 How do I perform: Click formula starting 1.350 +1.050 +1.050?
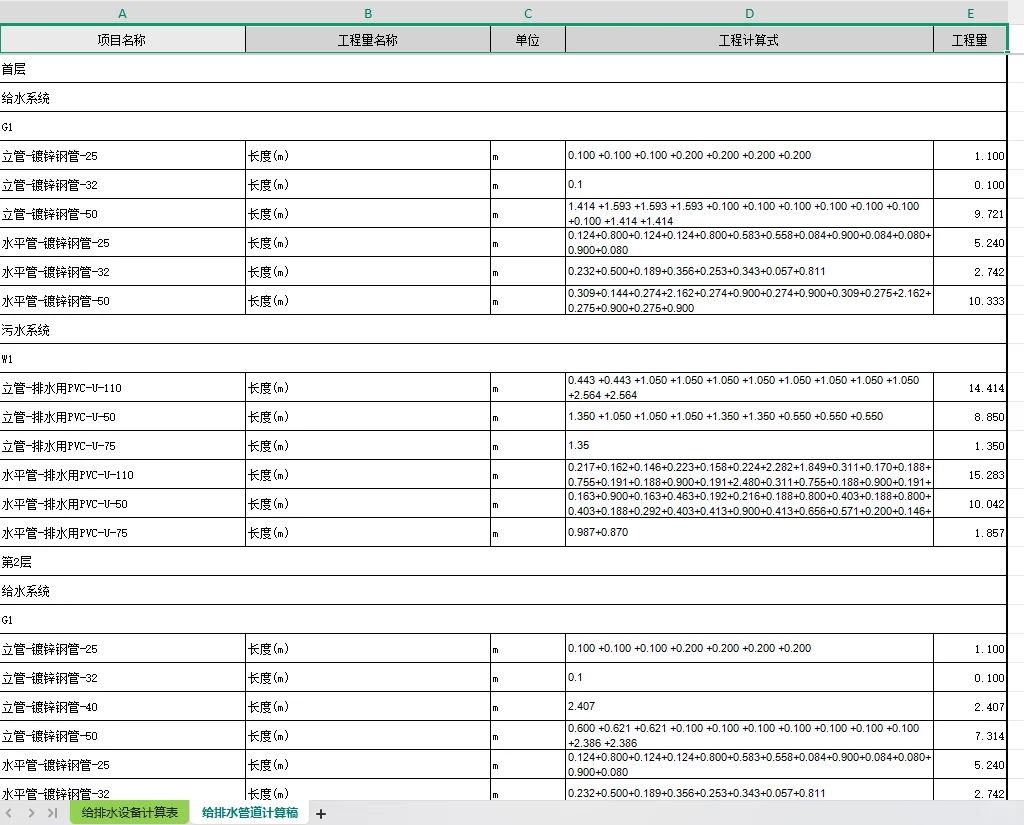click(749, 417)
